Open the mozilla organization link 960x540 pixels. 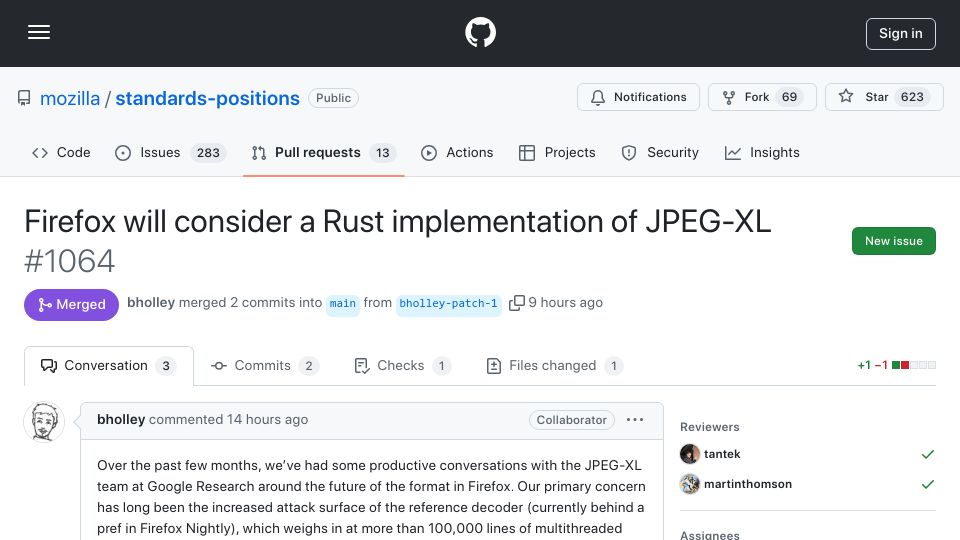coord(70,98)
